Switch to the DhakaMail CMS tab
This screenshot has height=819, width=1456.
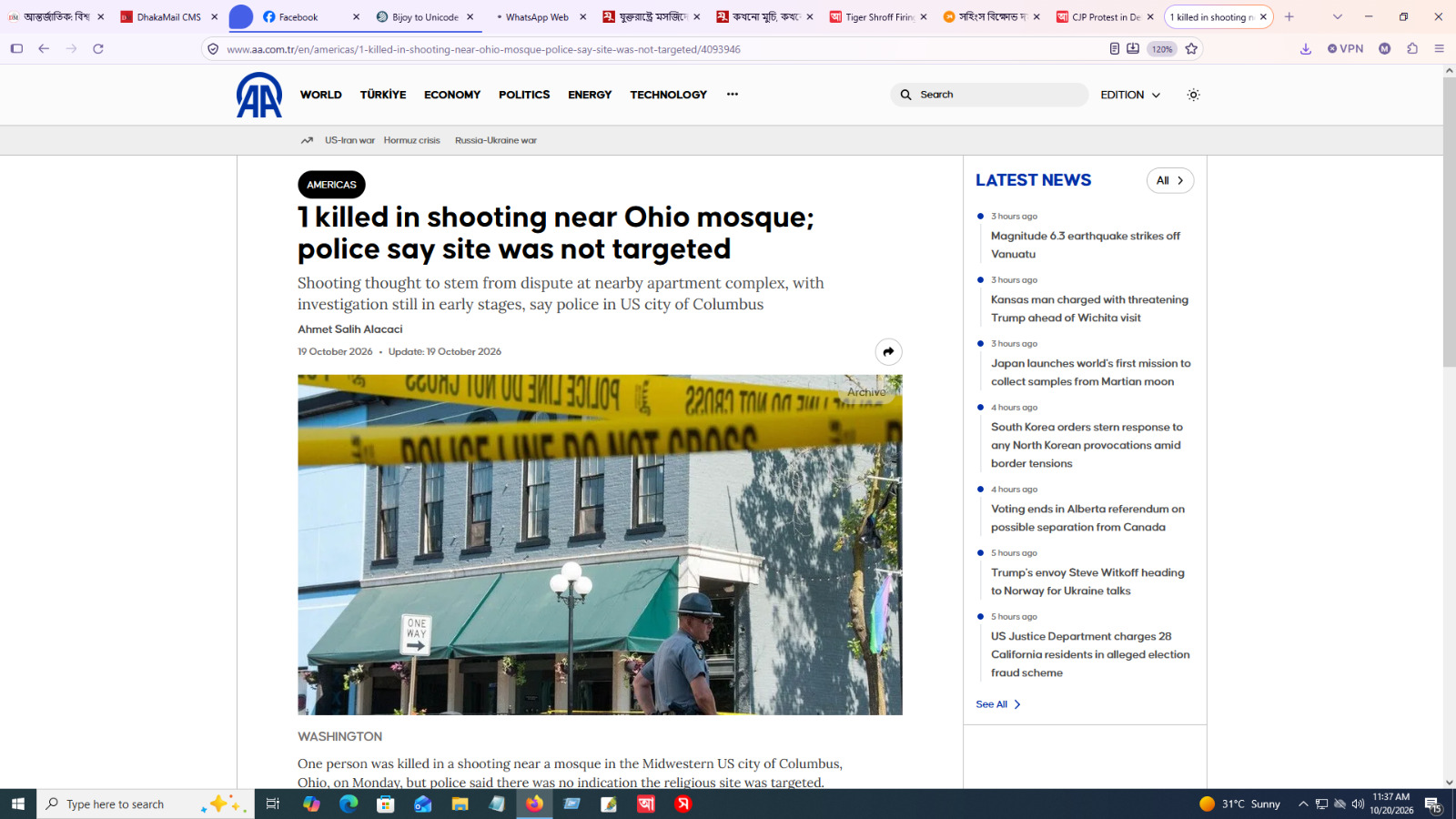point(169,17)
